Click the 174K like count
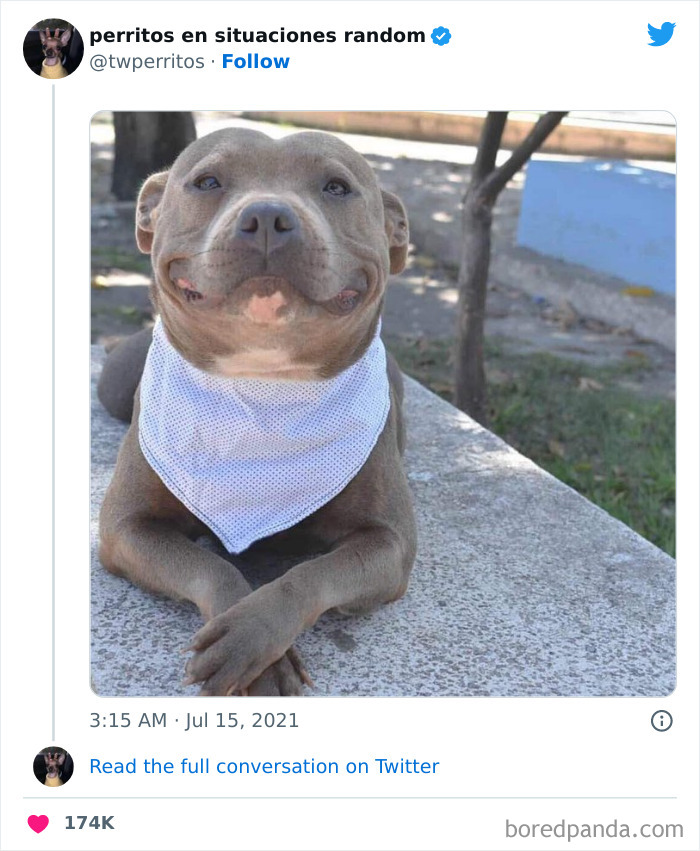The image size is (700, 851). (90, 823)
